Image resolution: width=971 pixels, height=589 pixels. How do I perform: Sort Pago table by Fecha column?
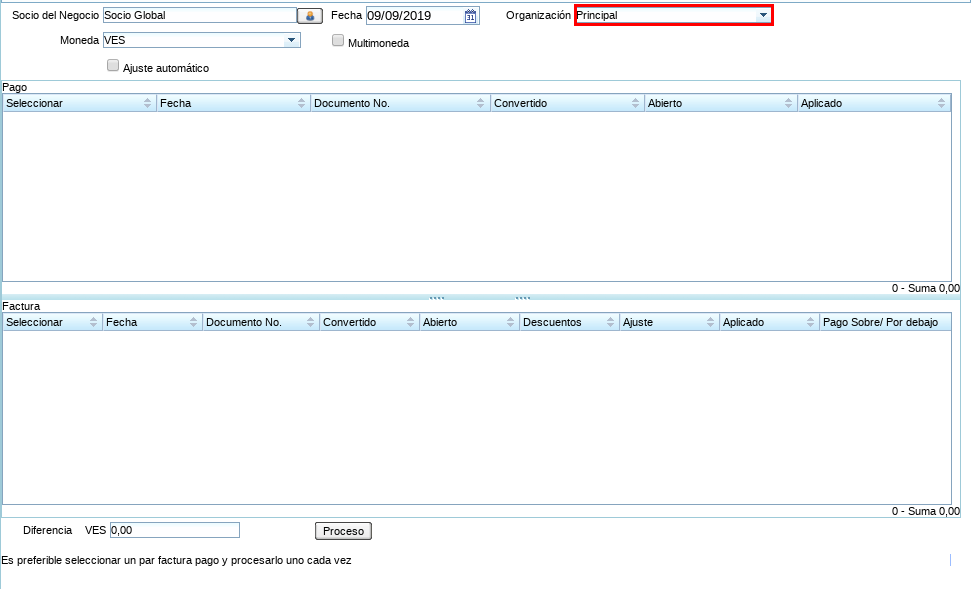(x=233, y=103)
